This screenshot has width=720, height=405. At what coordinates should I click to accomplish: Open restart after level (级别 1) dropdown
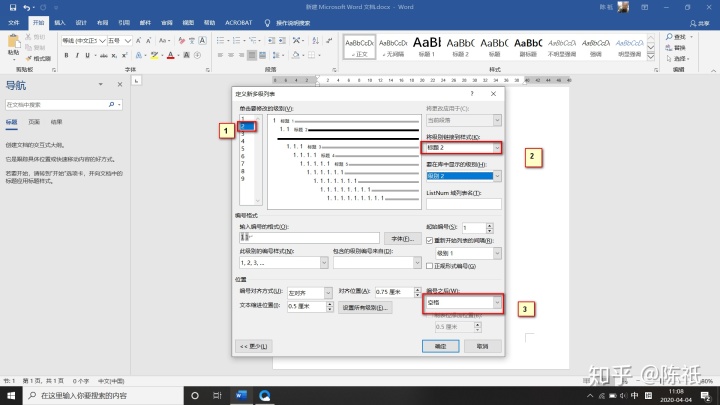click(497, 253)
